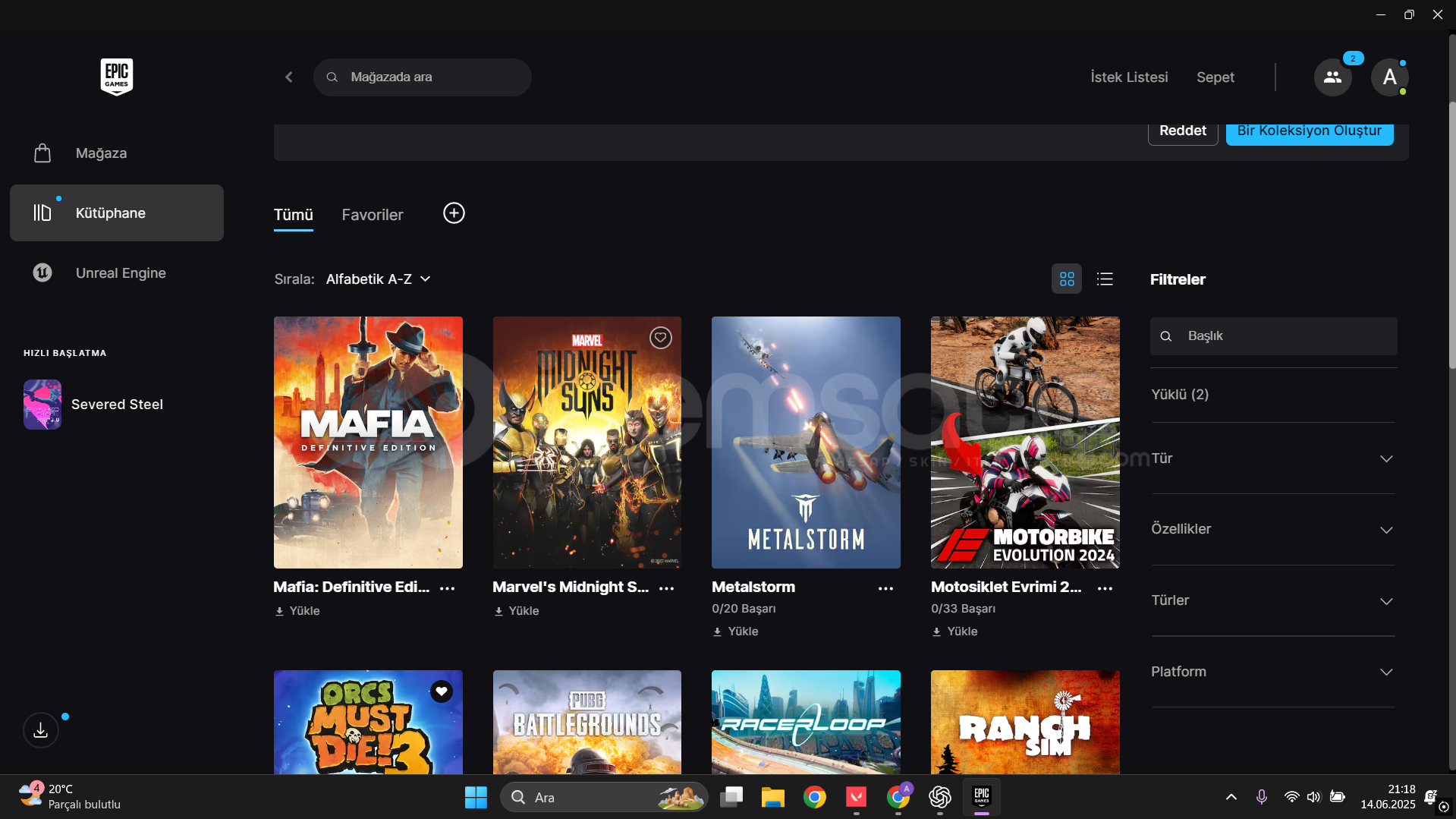The image size is (1456, 819).
Task: Open the three-dot menu for Motosiklet Evrimi
Action: [1105, 588]
